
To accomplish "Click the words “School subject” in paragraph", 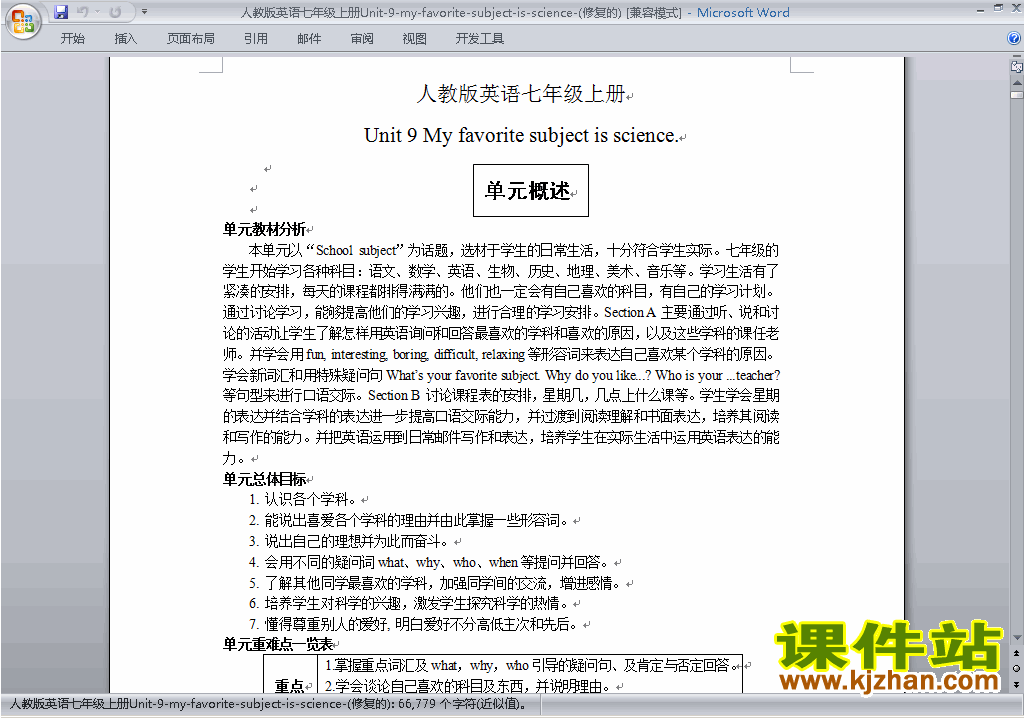I will coord(355,250).
